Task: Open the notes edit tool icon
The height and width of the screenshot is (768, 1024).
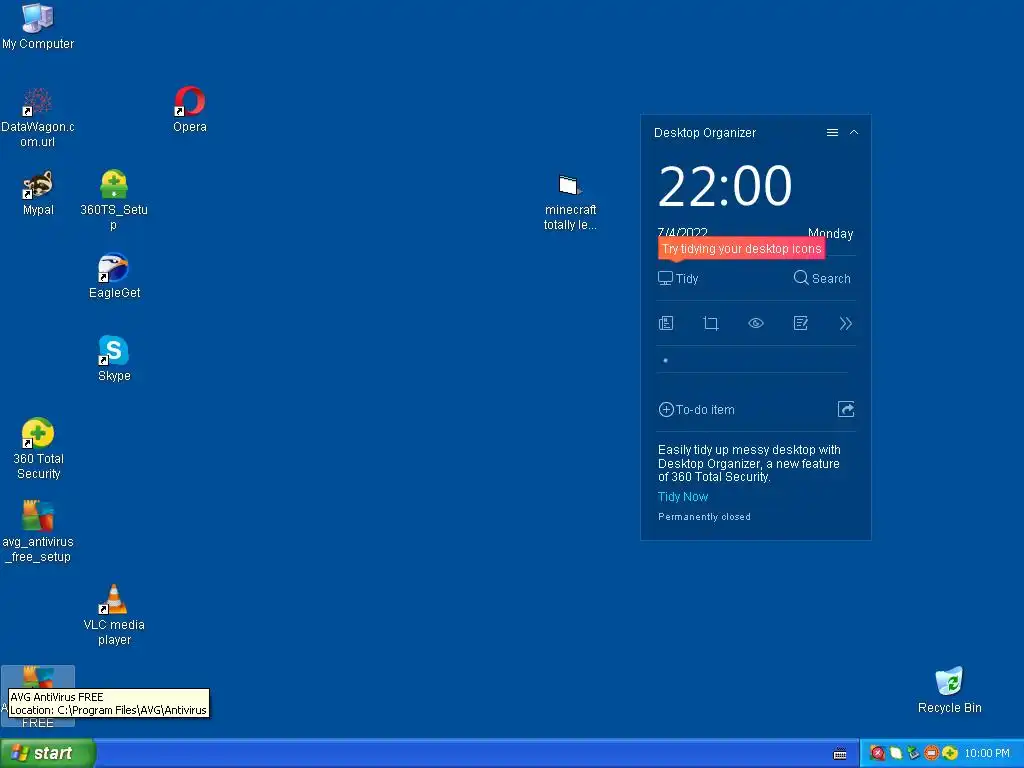Action: tap(801, 323)
